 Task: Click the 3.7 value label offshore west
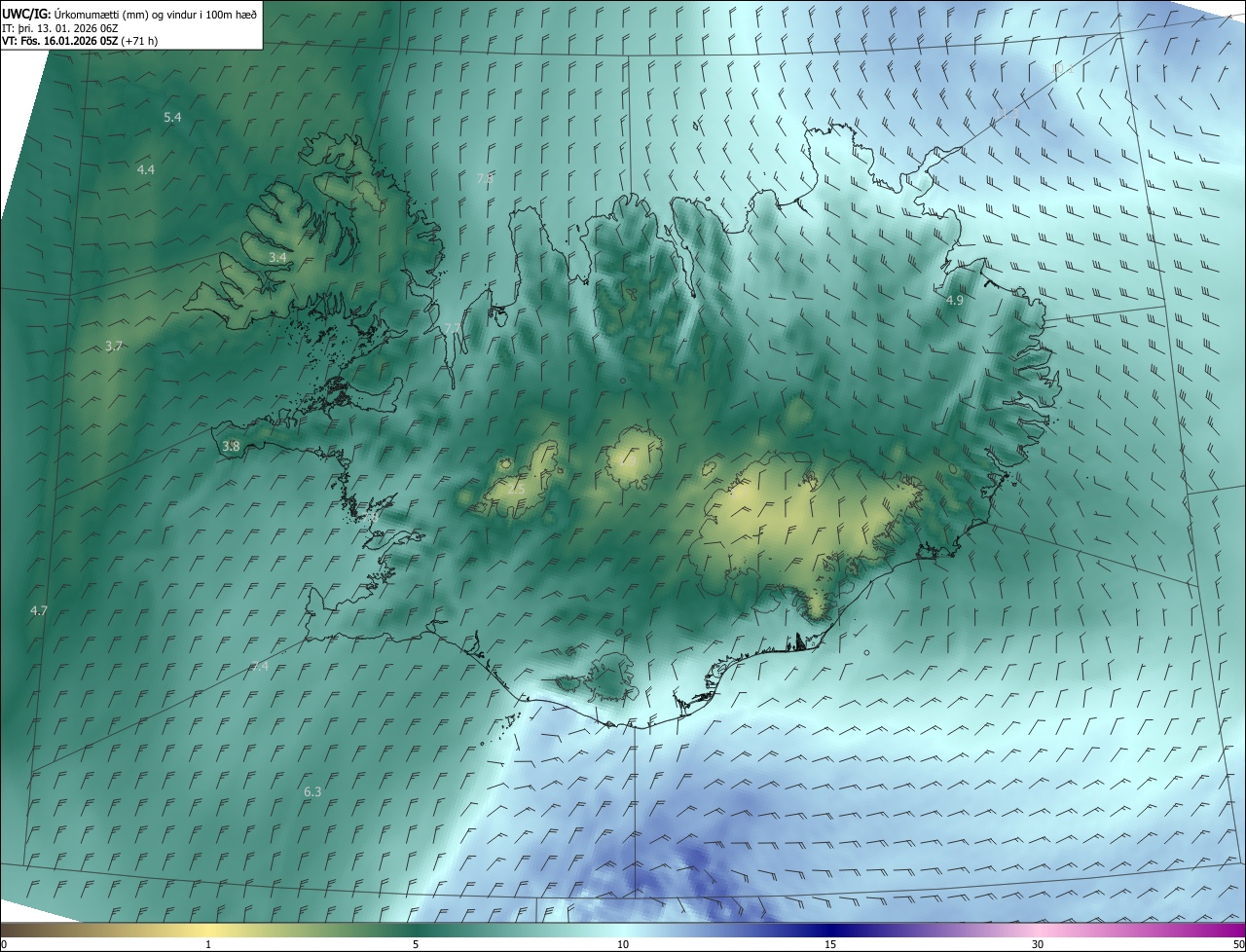[x=114, y=347]
